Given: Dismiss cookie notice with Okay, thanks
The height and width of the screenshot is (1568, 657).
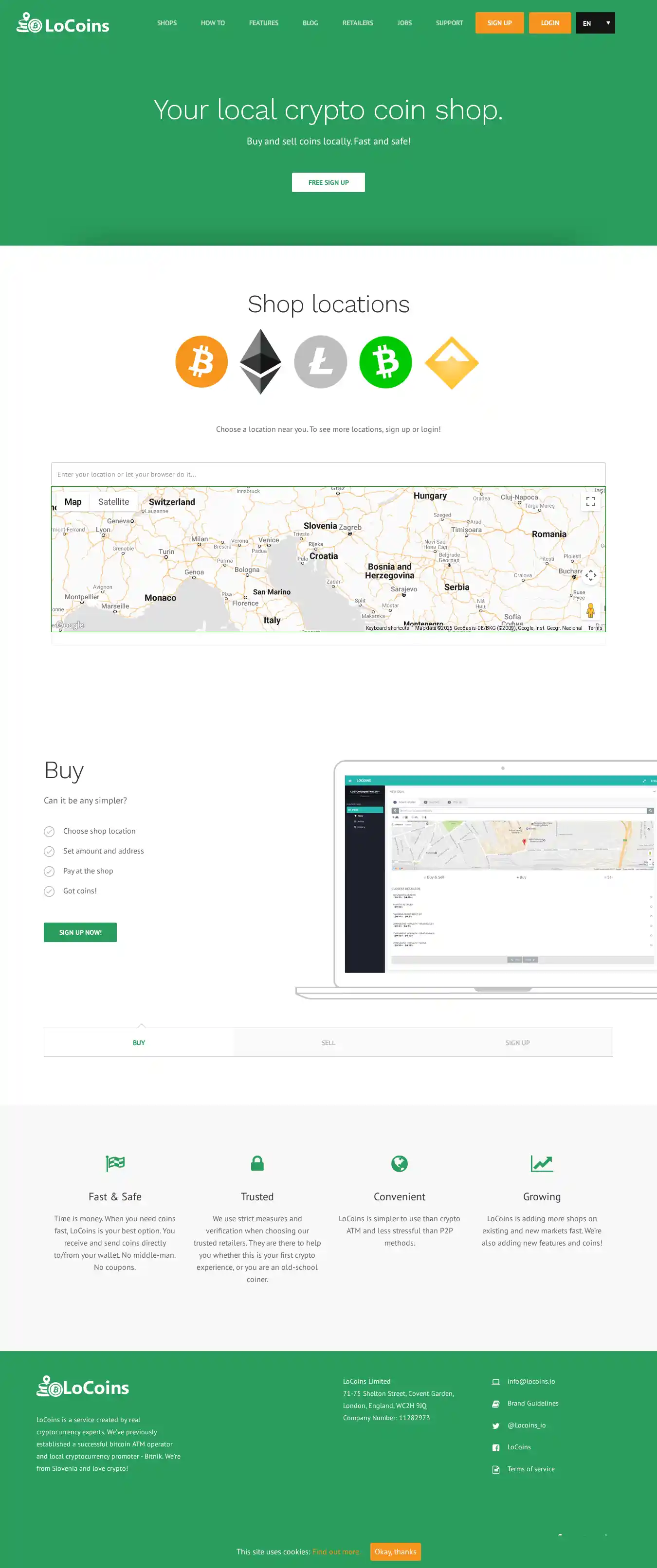Looking at the screenshot, I should click(395, 1551).
